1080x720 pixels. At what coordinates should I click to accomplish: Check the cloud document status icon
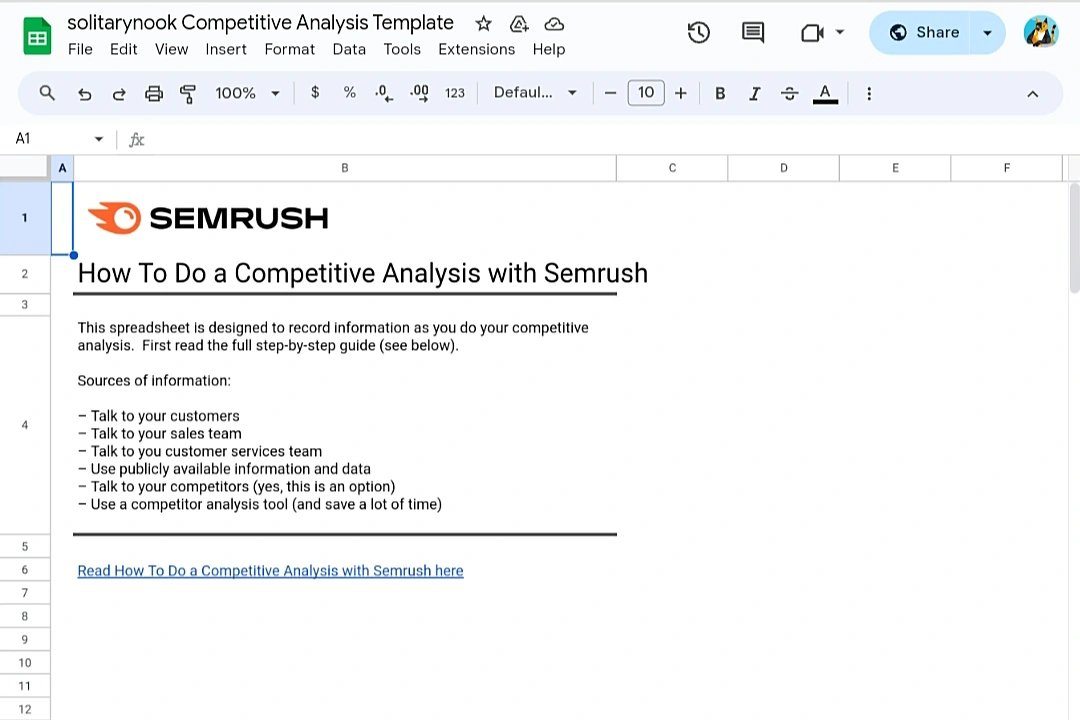[554, 24]
